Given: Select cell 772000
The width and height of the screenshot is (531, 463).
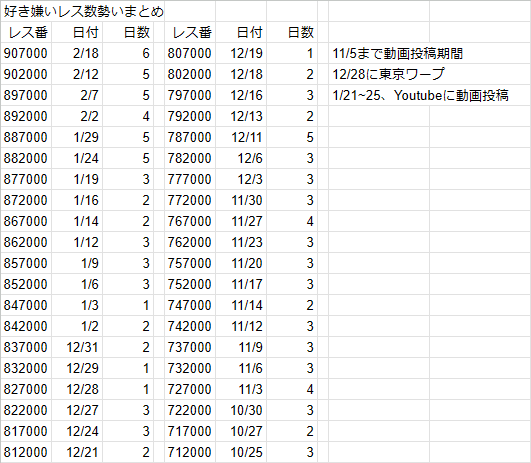Looking at the screenshot, I should point(190,200).
